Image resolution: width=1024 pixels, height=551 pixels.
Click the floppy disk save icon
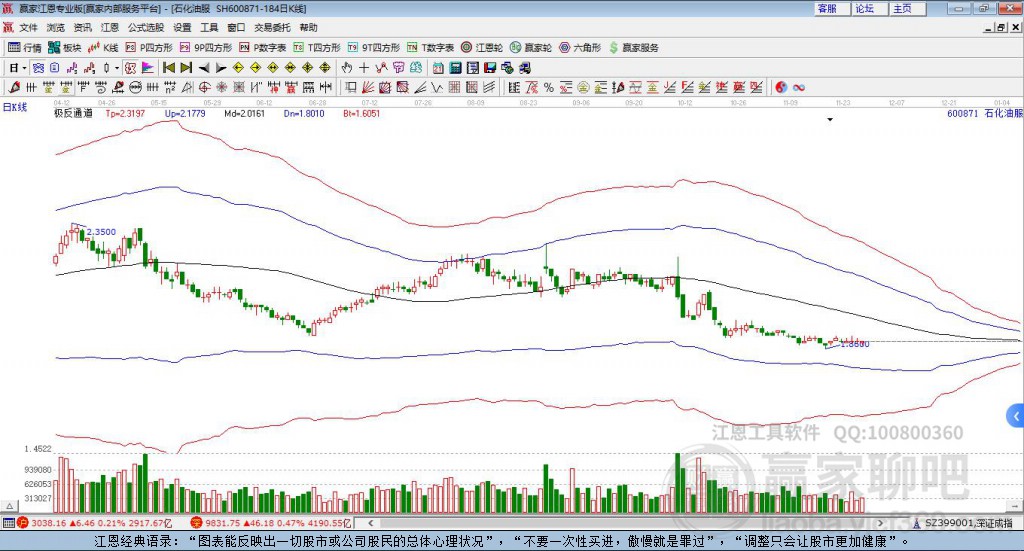tap(490, 68)
